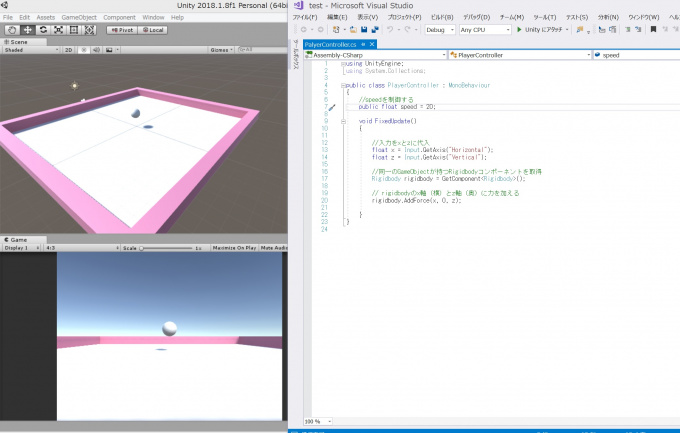Expand the 4:3 aspect ratio dropdown
Screen dimensions: 680x433
[82, 247]
